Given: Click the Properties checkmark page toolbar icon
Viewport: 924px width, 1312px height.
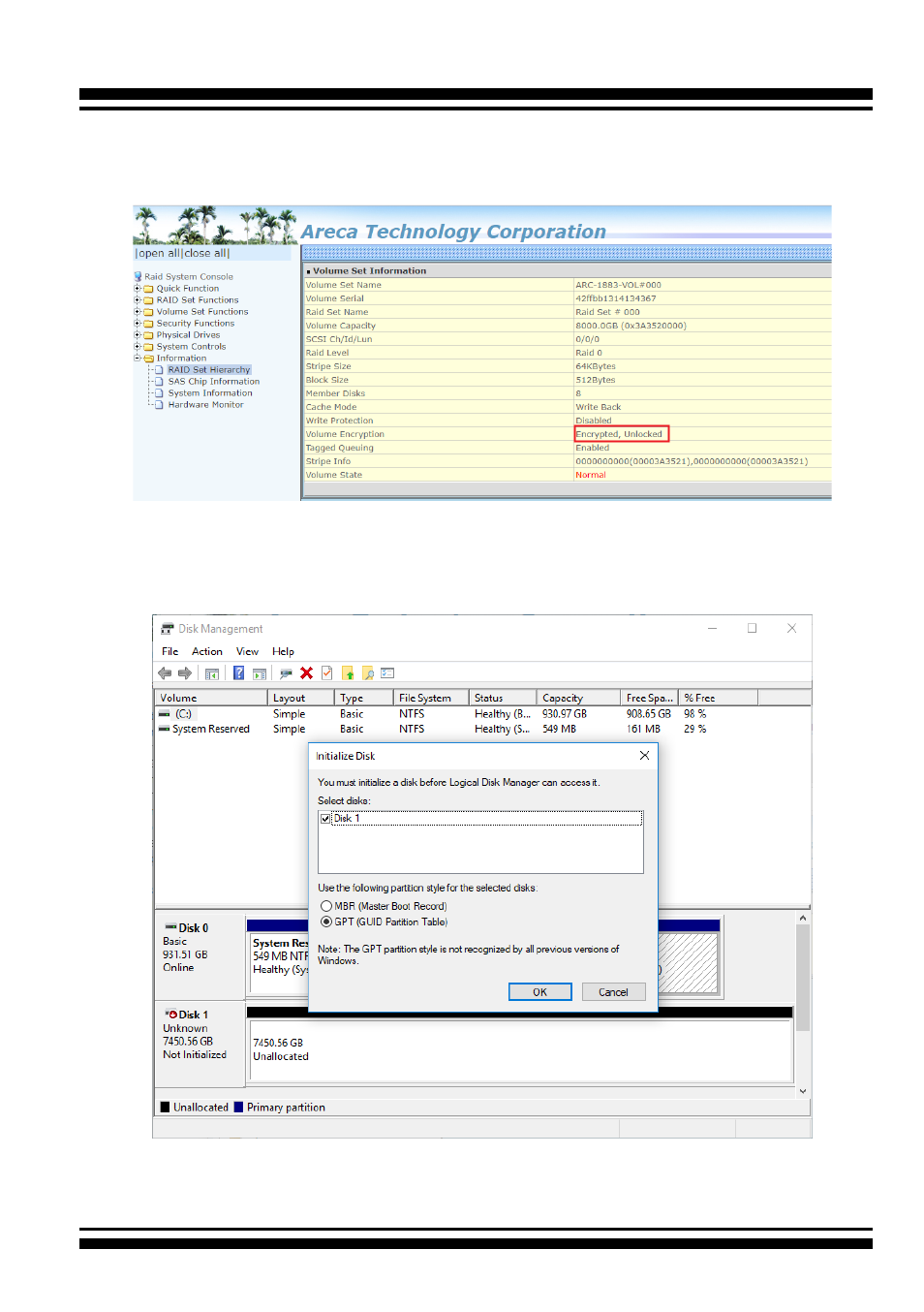Looking at the screenshot, I should (327, 673).
